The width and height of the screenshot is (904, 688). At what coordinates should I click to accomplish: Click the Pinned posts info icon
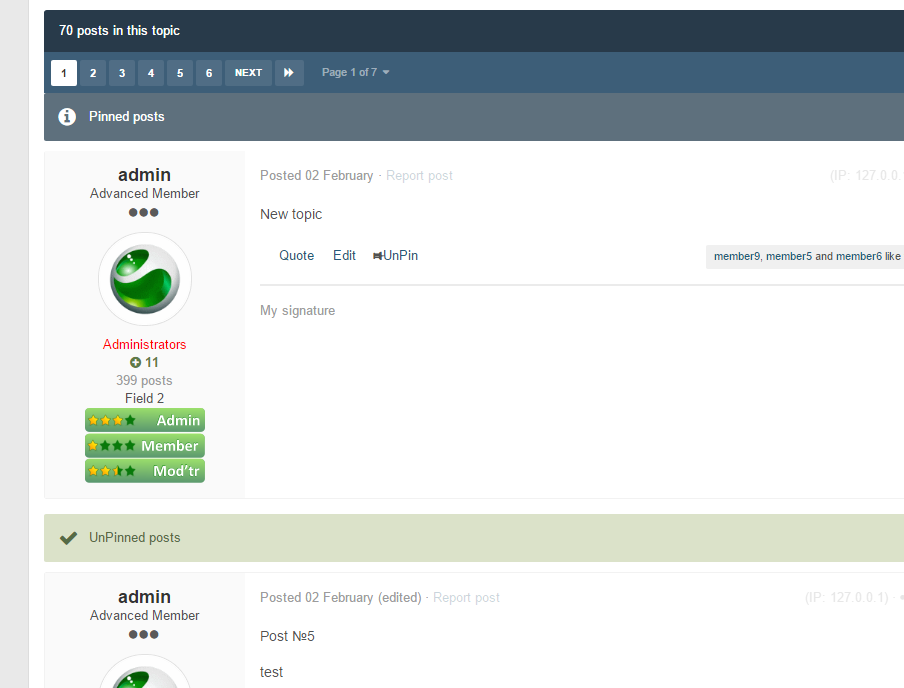pyautogui.click(x=67, y=117)
